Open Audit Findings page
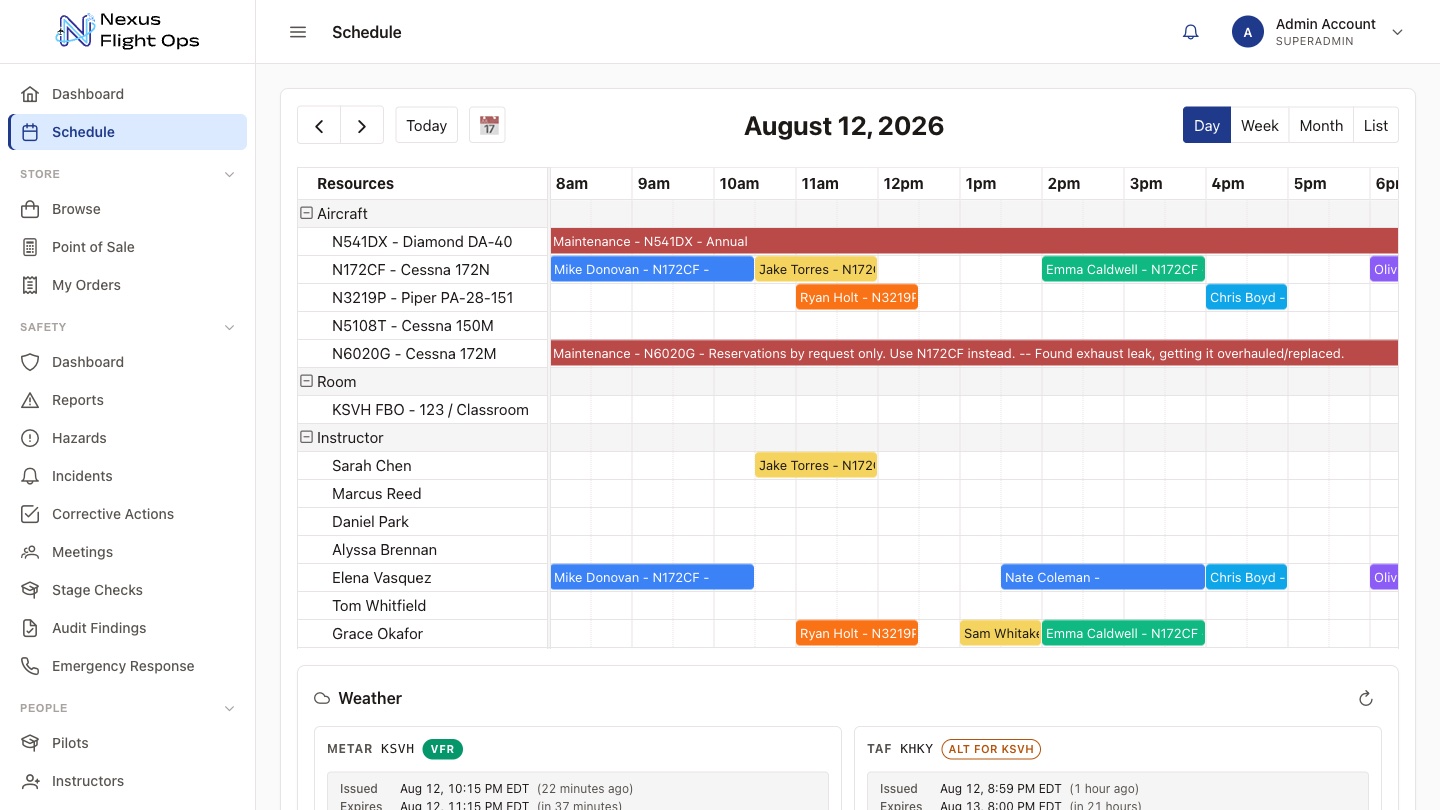The height and width of the screenshot is (810, 1440). pos(127,628)
